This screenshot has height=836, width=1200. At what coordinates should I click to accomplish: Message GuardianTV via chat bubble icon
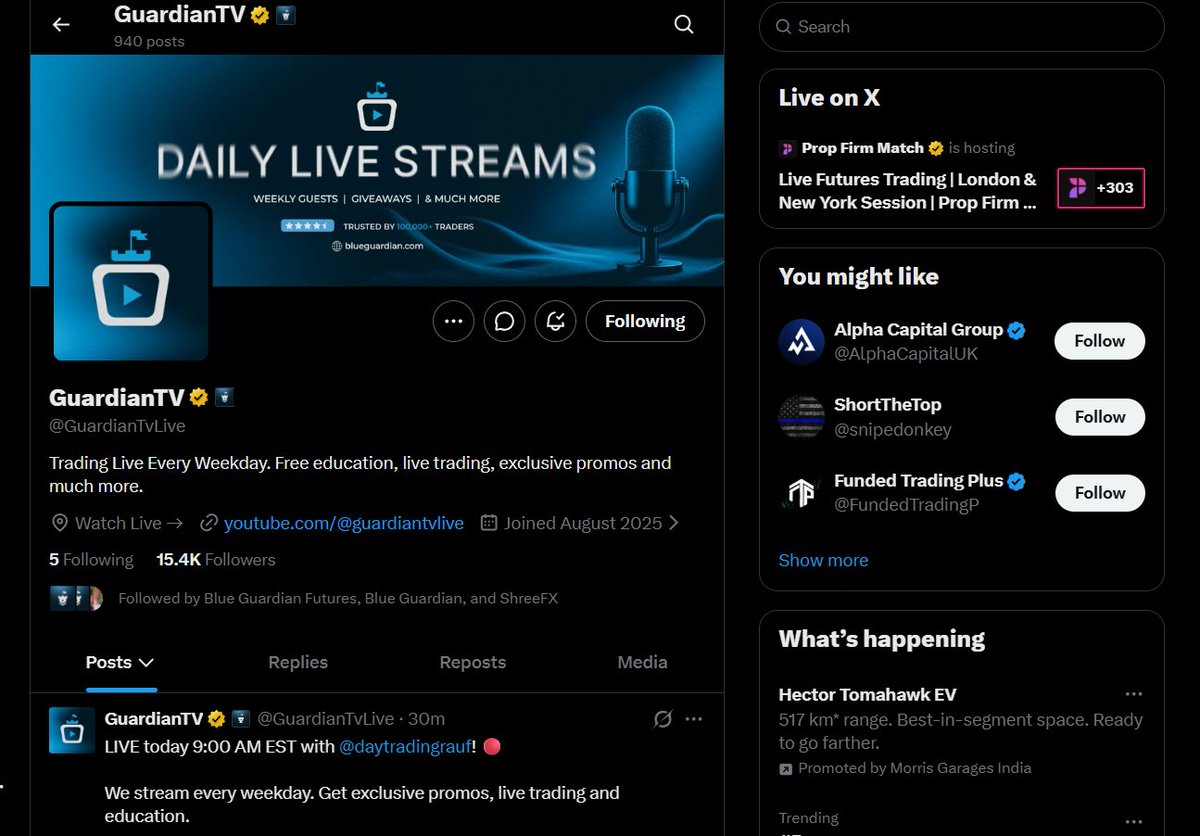coord(505,321)
